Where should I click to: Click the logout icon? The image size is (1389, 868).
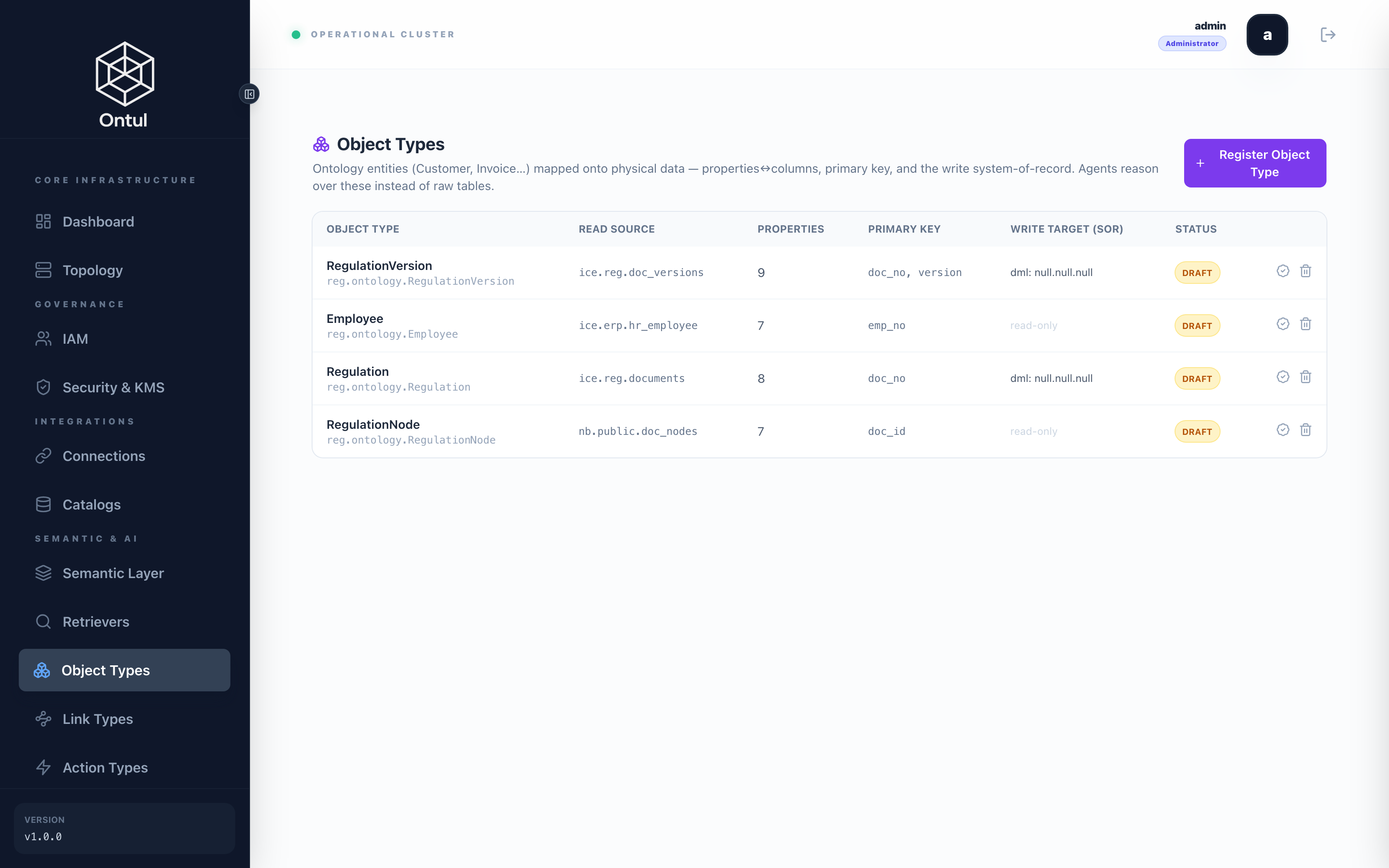1328,35
